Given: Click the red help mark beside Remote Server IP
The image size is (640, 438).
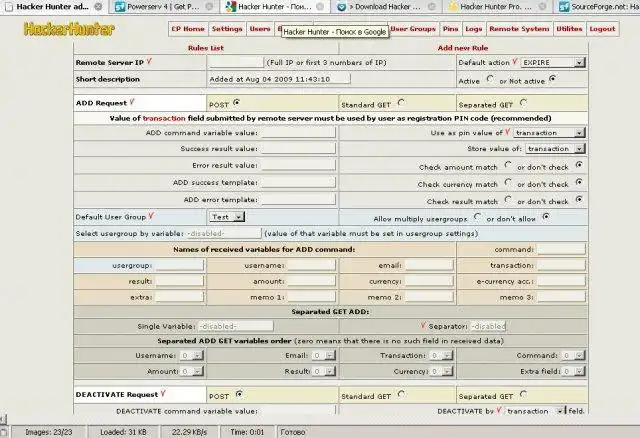Looking at the screenshot, I should pos(149,61).
